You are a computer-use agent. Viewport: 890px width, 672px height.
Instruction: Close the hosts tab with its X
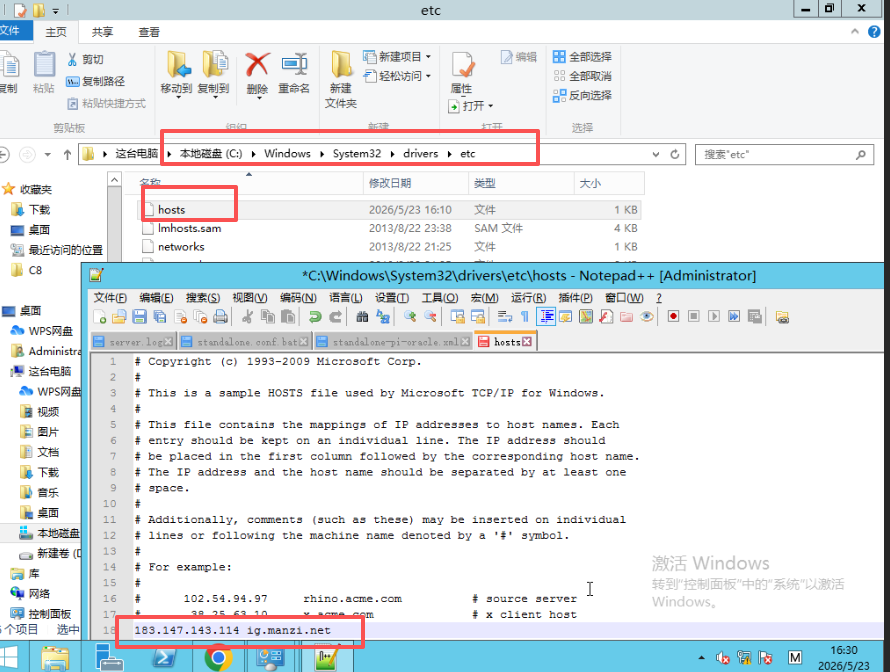pos(527,341)
